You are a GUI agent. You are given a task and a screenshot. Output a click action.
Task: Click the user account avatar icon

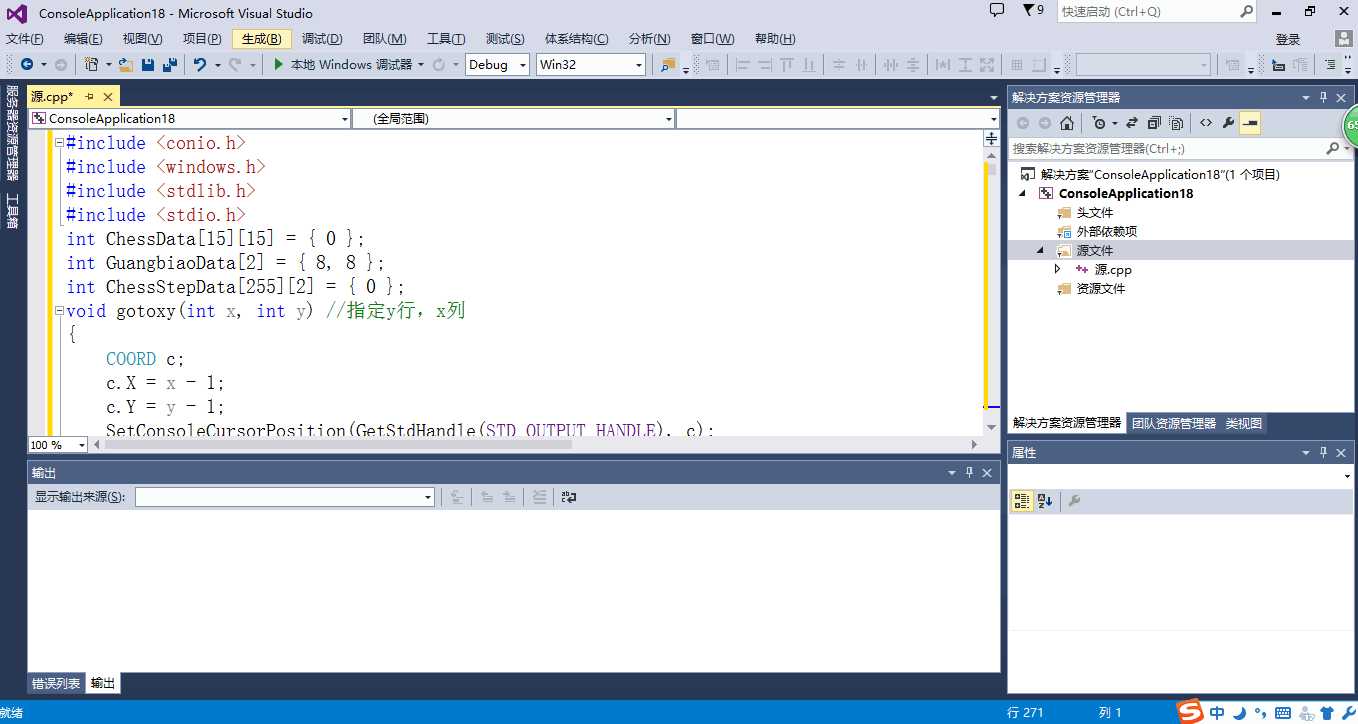coord(1346,39)
